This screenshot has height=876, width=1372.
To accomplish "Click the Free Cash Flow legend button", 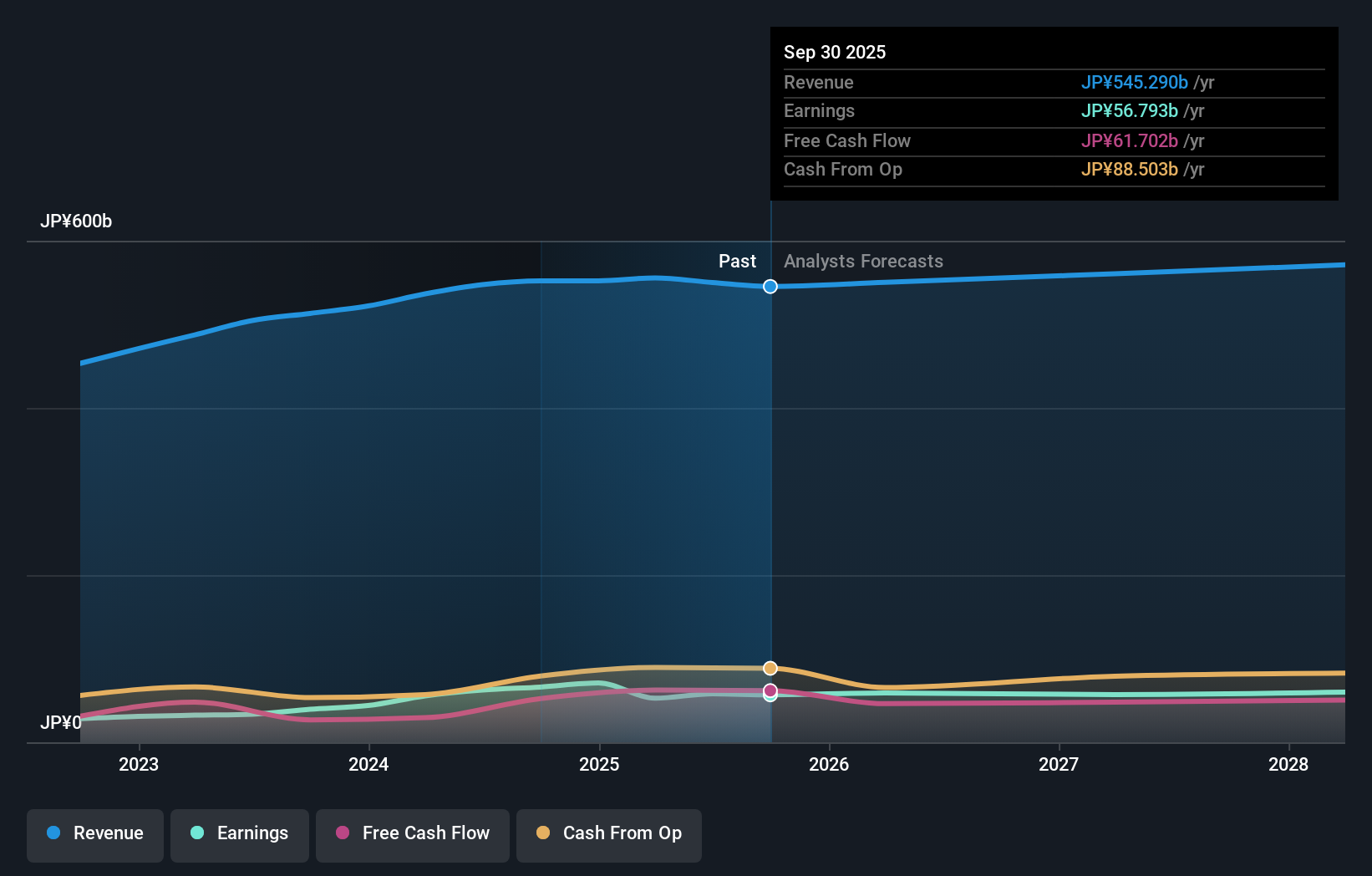I will [412, 834].
